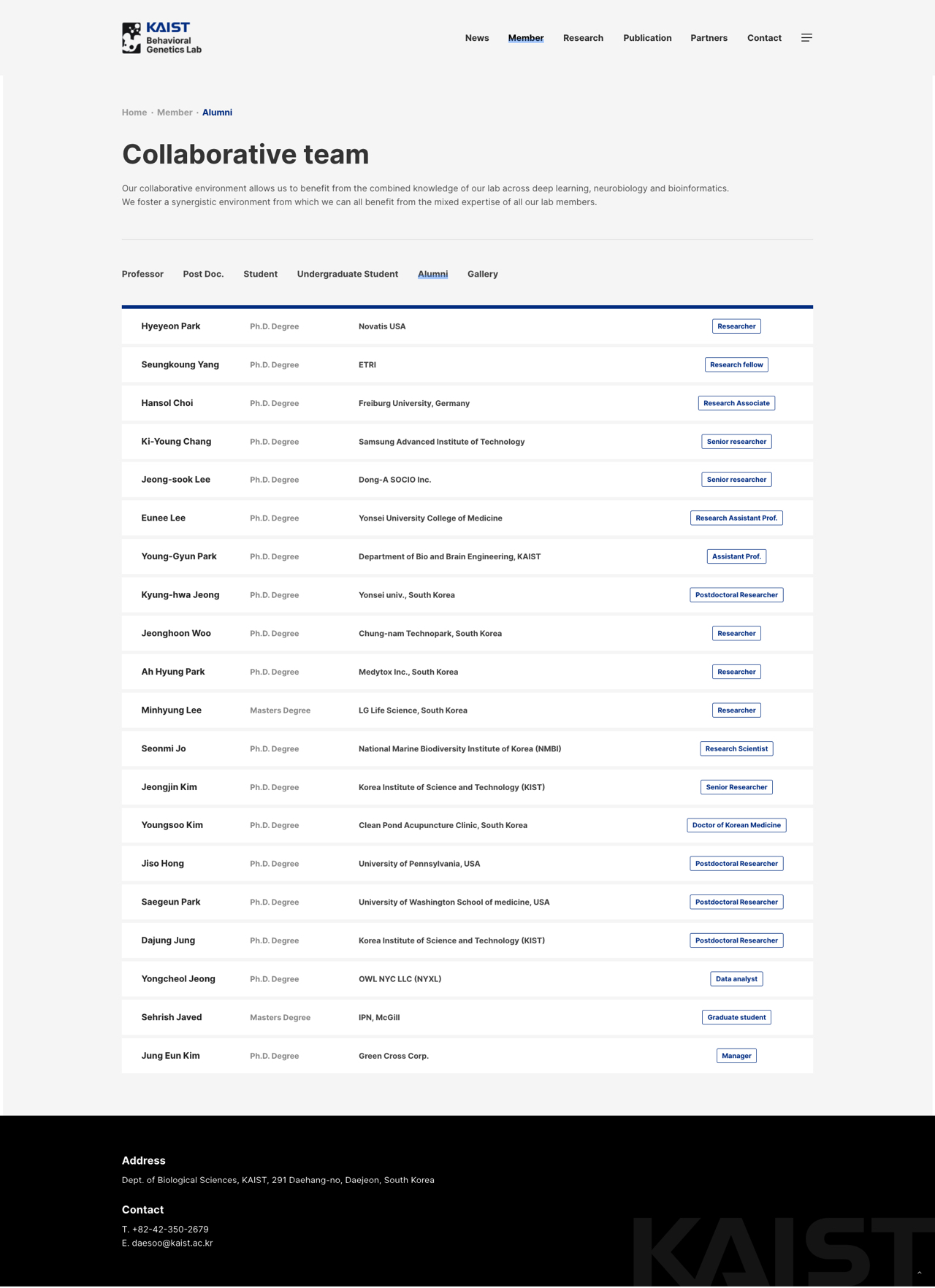Open the News menu
The width and height of the screenshot is (935, 1288).
click(x=477, y=38)
